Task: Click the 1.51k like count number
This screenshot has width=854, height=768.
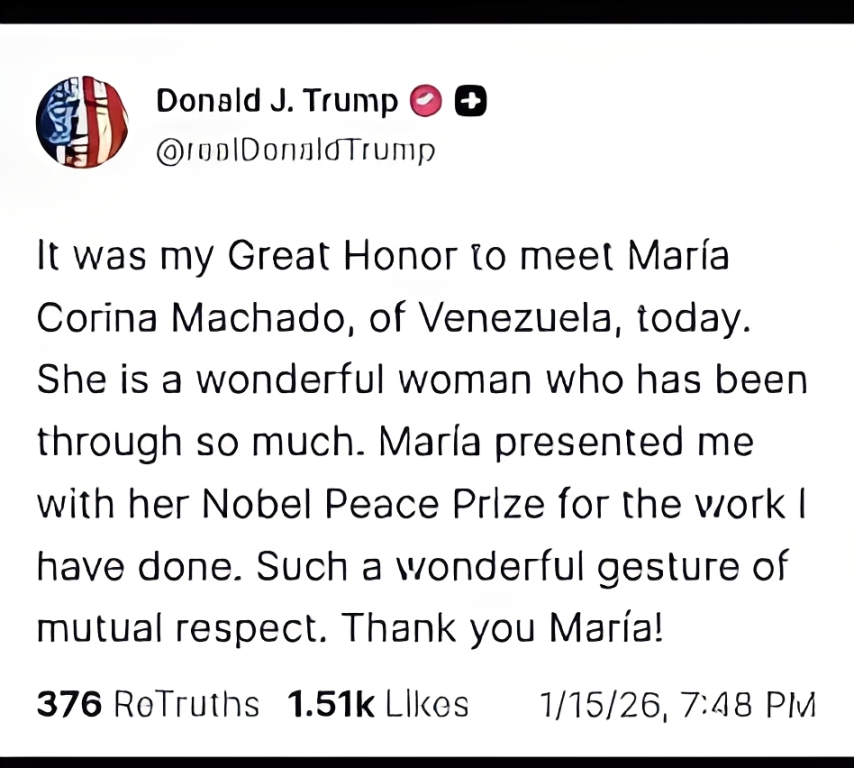Action: point(330,704)
